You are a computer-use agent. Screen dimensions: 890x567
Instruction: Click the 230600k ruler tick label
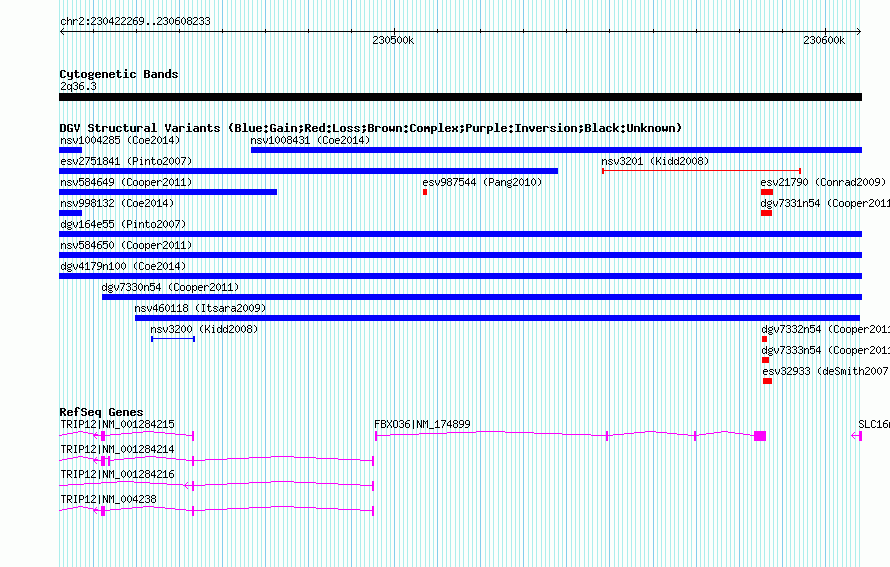824,40
